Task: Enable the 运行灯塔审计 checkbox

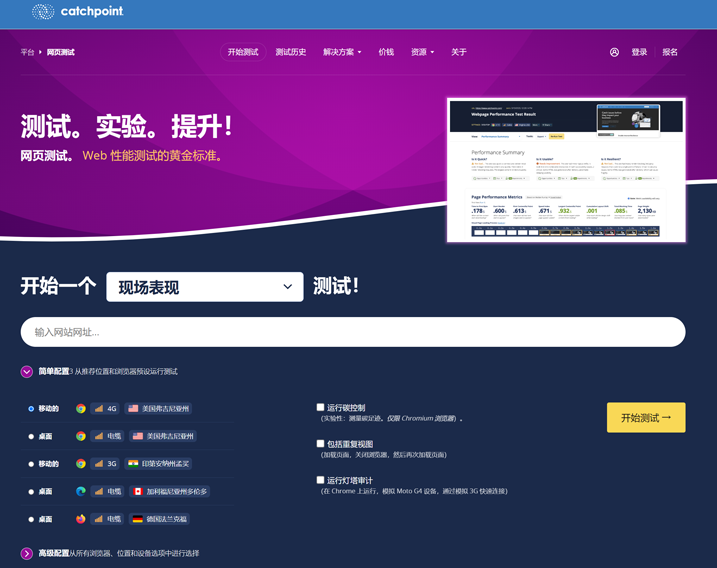Action: [321, 480]
